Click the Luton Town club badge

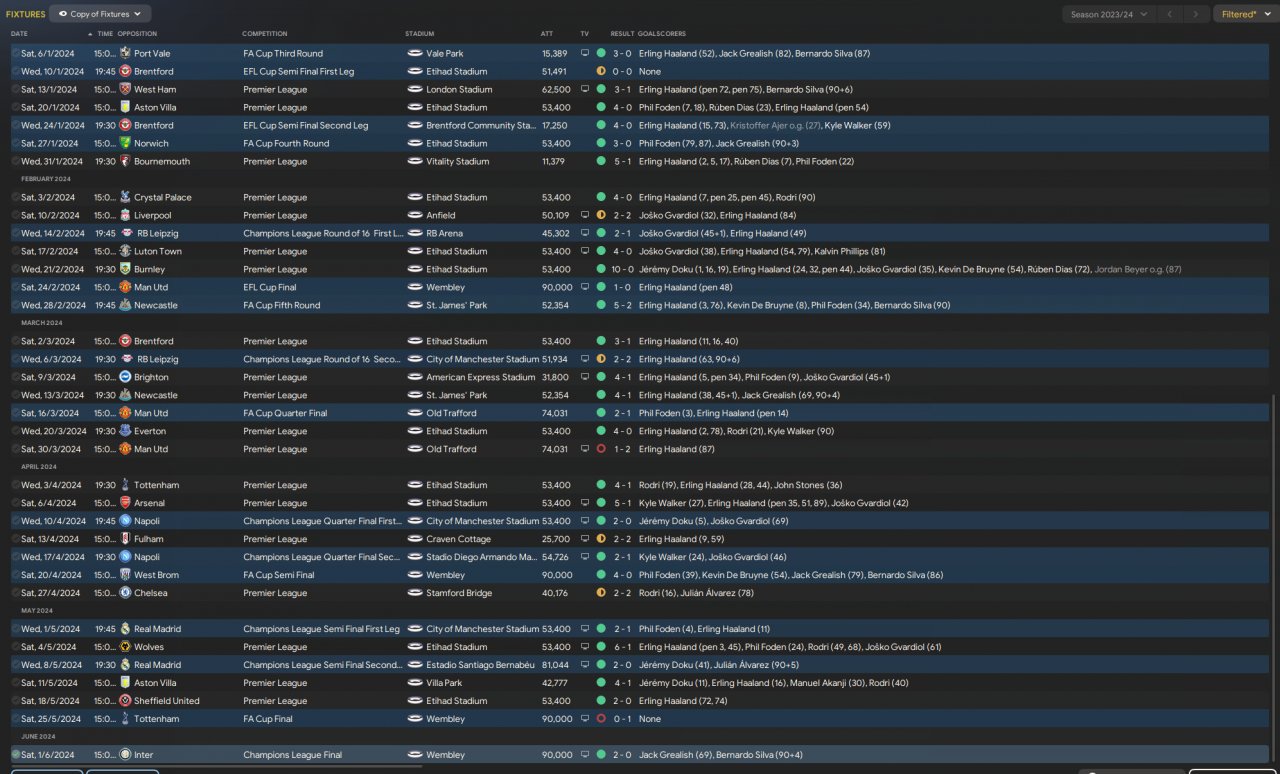coord(125,251)
